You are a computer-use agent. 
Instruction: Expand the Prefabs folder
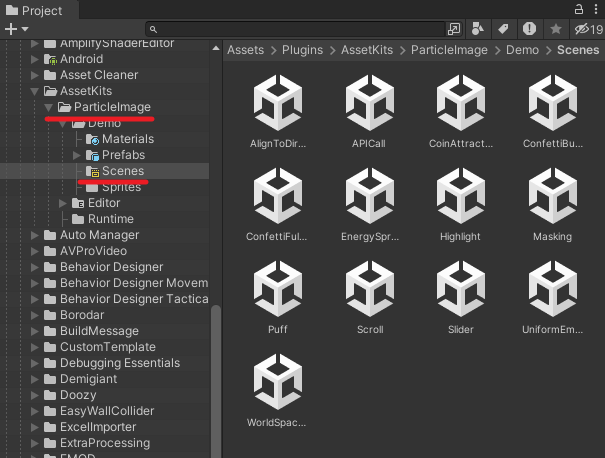77,155
